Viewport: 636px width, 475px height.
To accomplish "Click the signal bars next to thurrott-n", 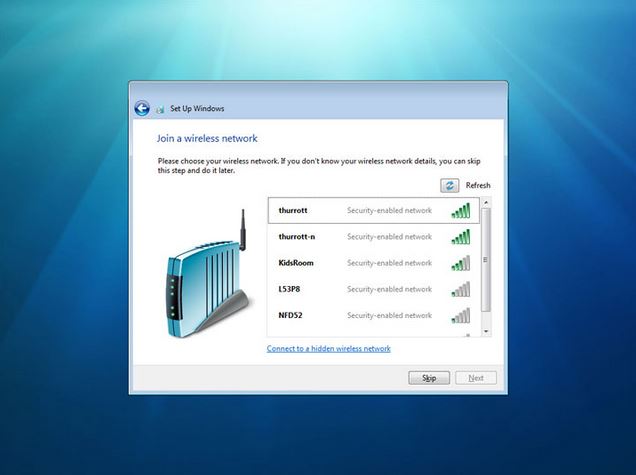I will [x=460, y=237].
